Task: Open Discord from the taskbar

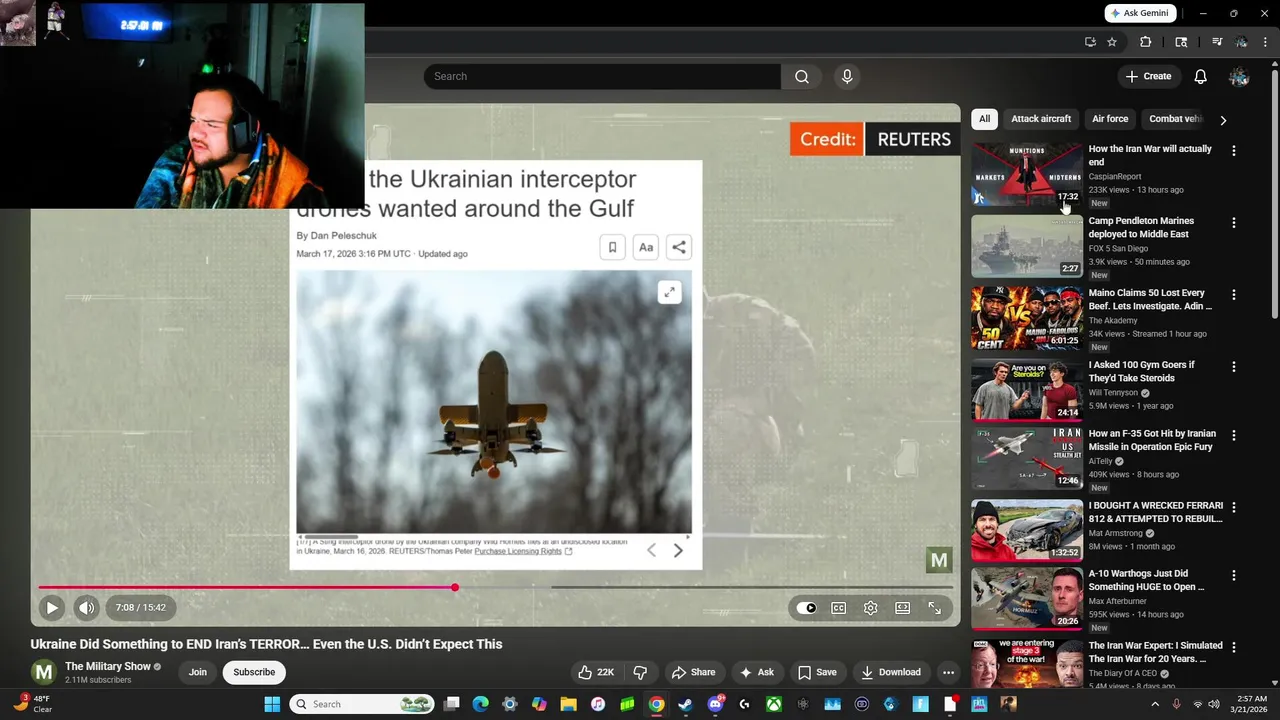Action: point(715,704)
